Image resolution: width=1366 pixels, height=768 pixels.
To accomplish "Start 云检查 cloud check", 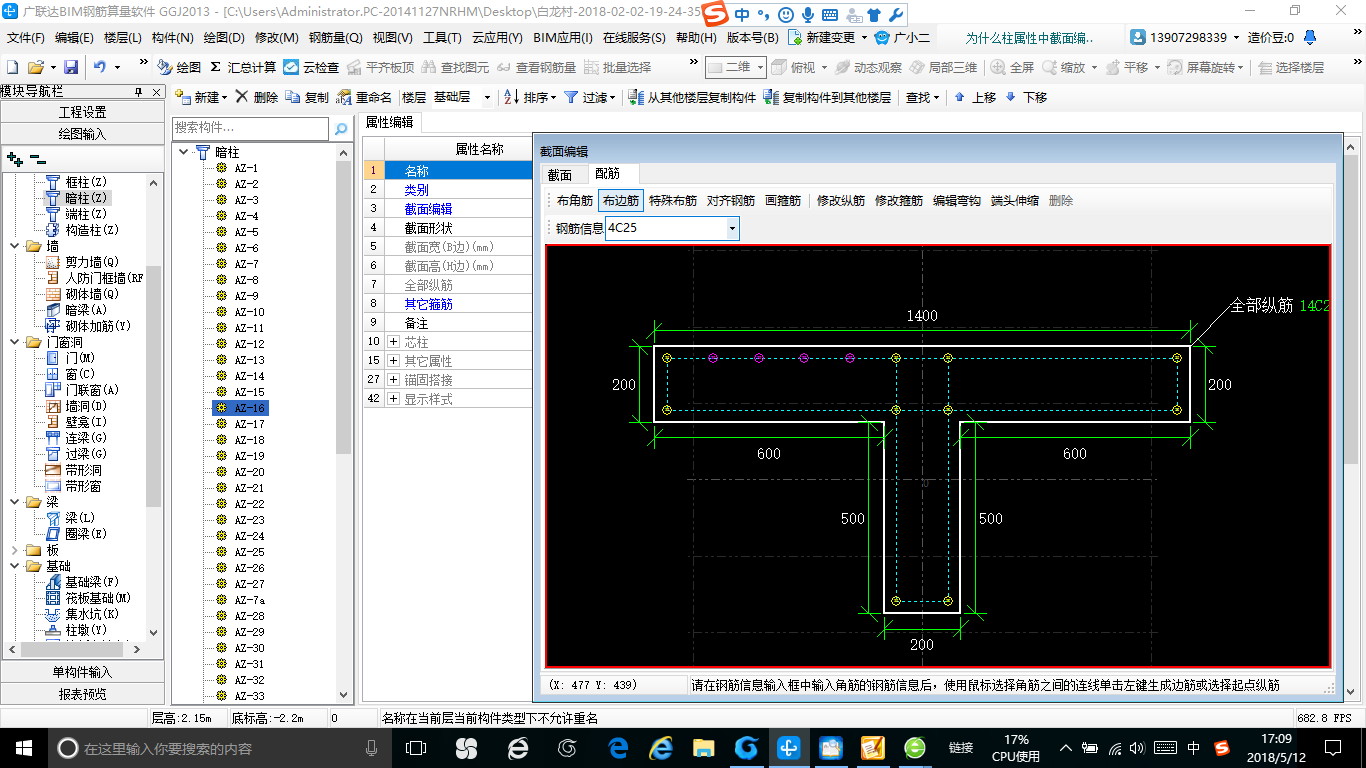I will pos(311,67).
